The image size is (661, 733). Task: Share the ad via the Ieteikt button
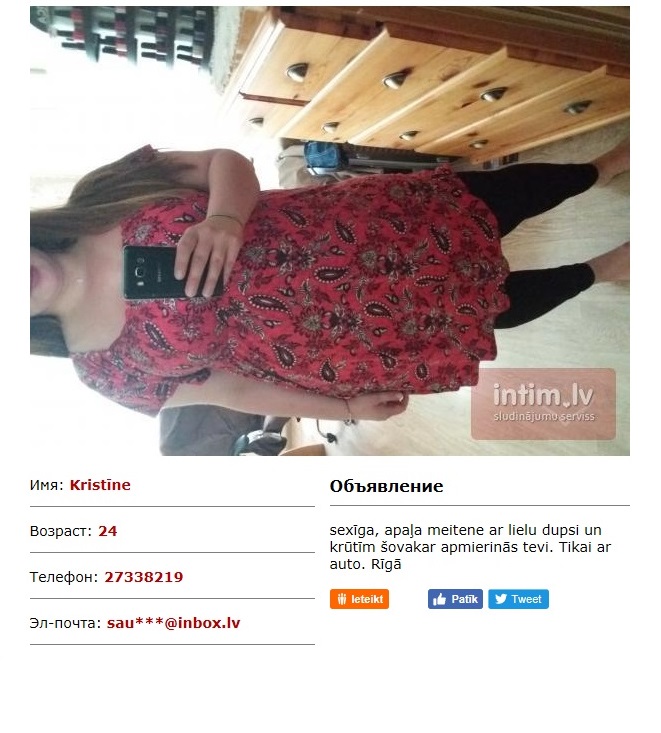coord(359,599)
